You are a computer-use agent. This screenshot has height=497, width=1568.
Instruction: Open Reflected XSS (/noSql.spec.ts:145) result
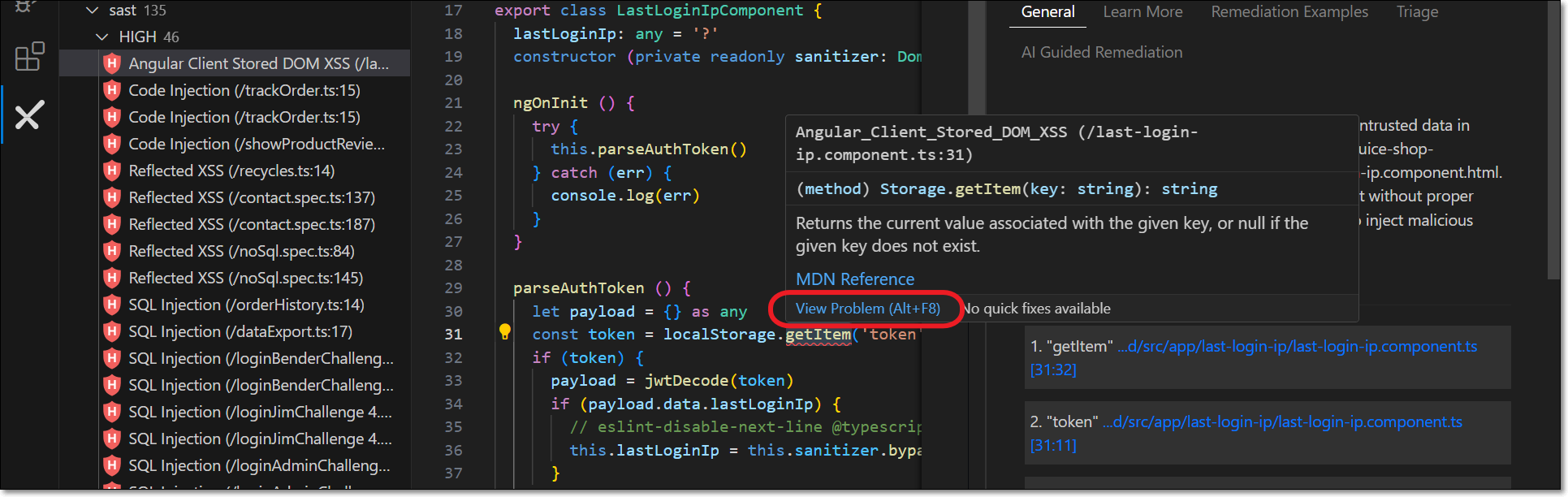[246, 278]
